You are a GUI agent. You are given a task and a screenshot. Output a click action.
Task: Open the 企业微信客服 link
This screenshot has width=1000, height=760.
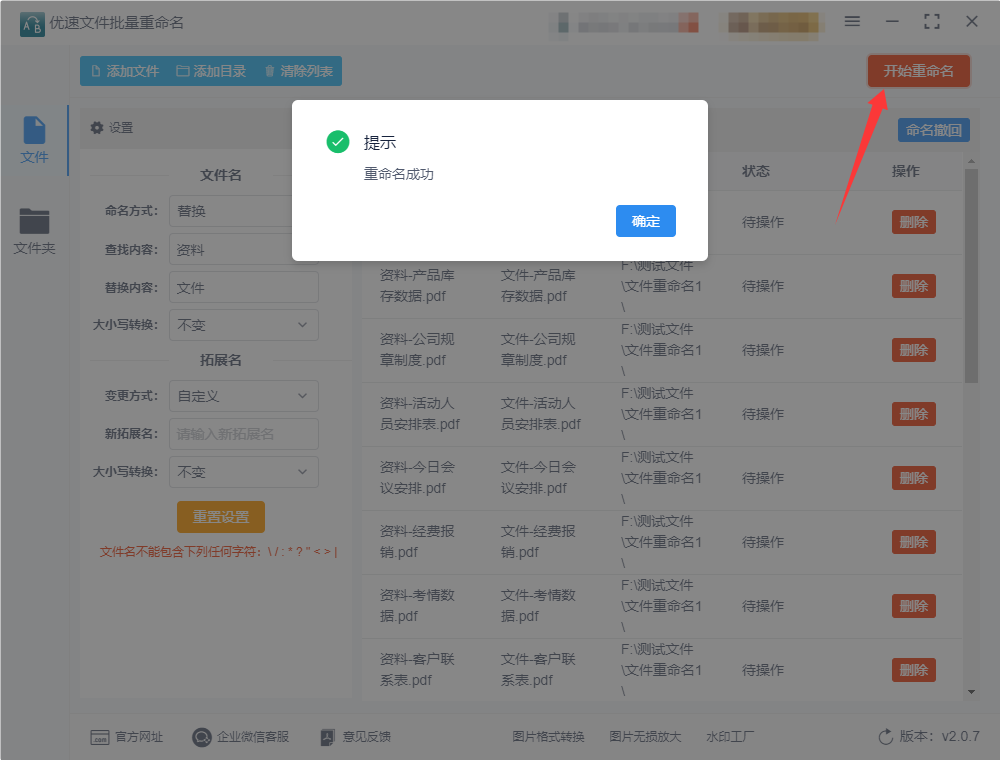point(240,737)
